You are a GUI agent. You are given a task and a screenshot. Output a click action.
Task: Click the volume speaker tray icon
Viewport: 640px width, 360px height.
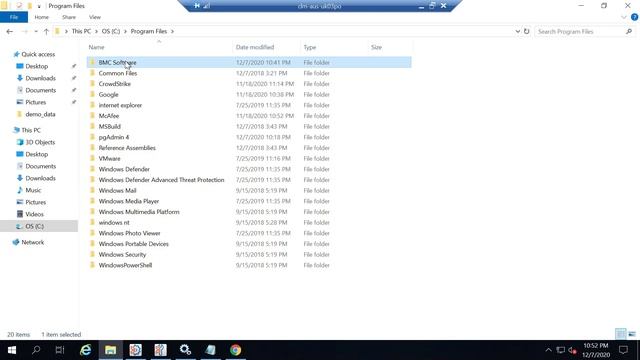coord(572,350)
